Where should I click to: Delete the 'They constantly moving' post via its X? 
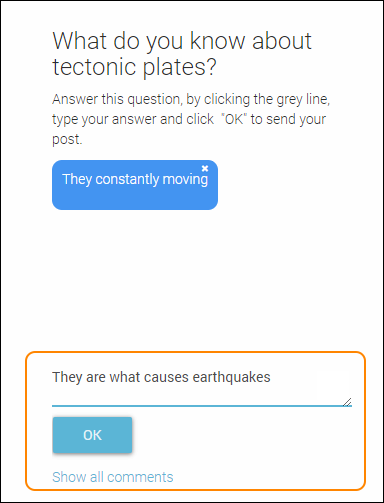205,168
